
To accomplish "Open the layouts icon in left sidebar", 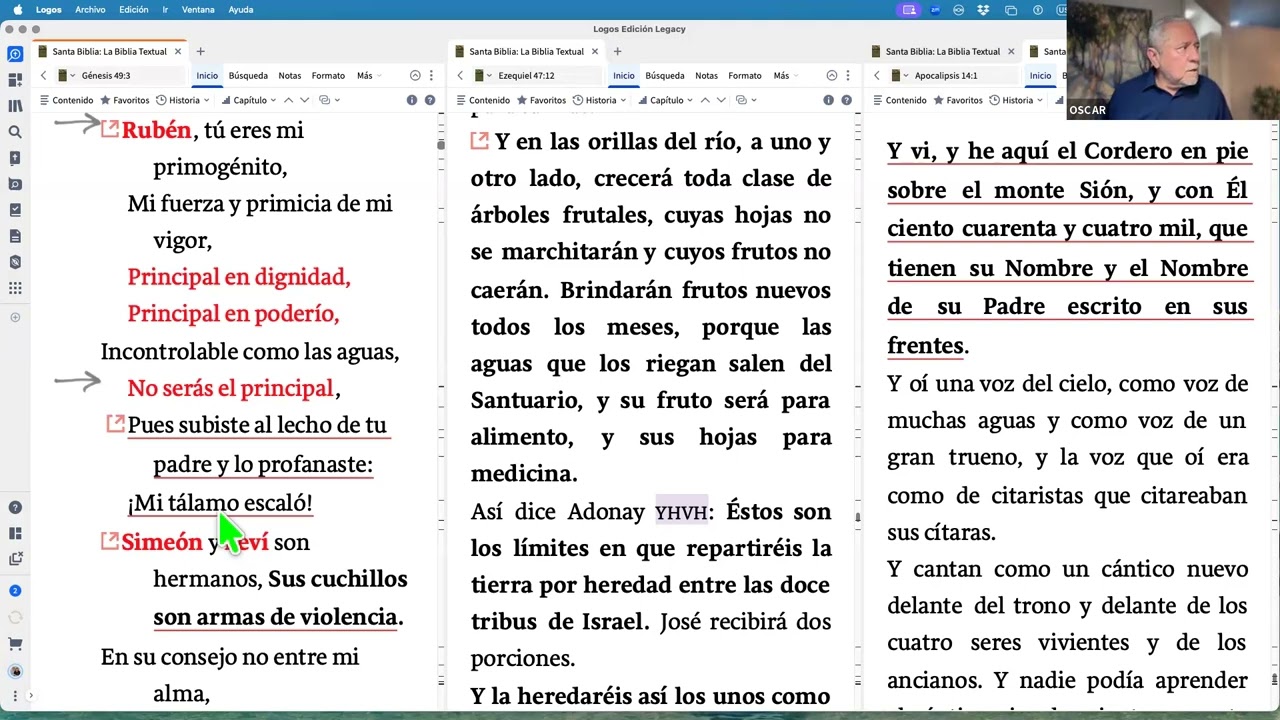I will (15, 80).
